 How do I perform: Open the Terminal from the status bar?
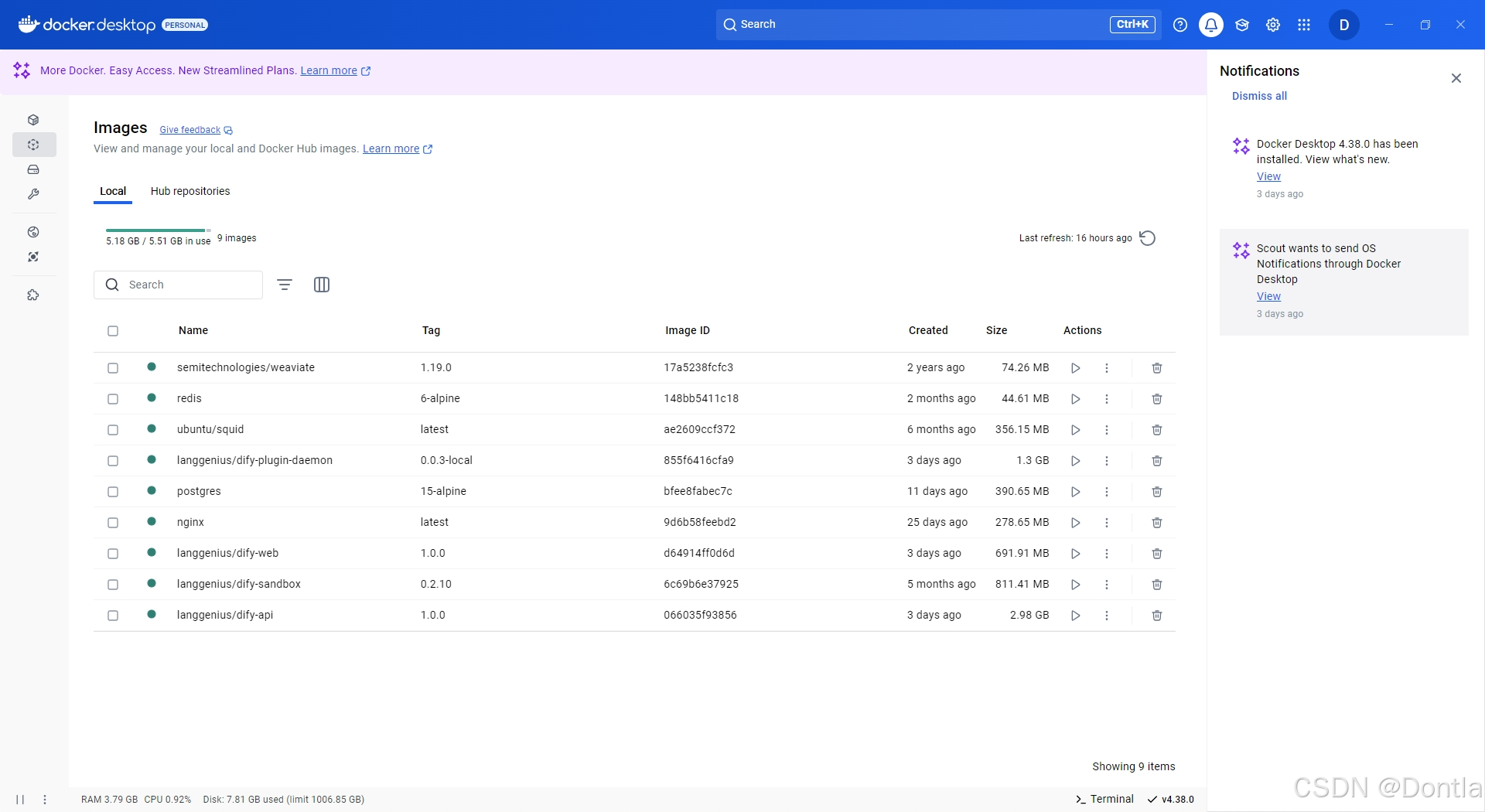coord(1104,799)
